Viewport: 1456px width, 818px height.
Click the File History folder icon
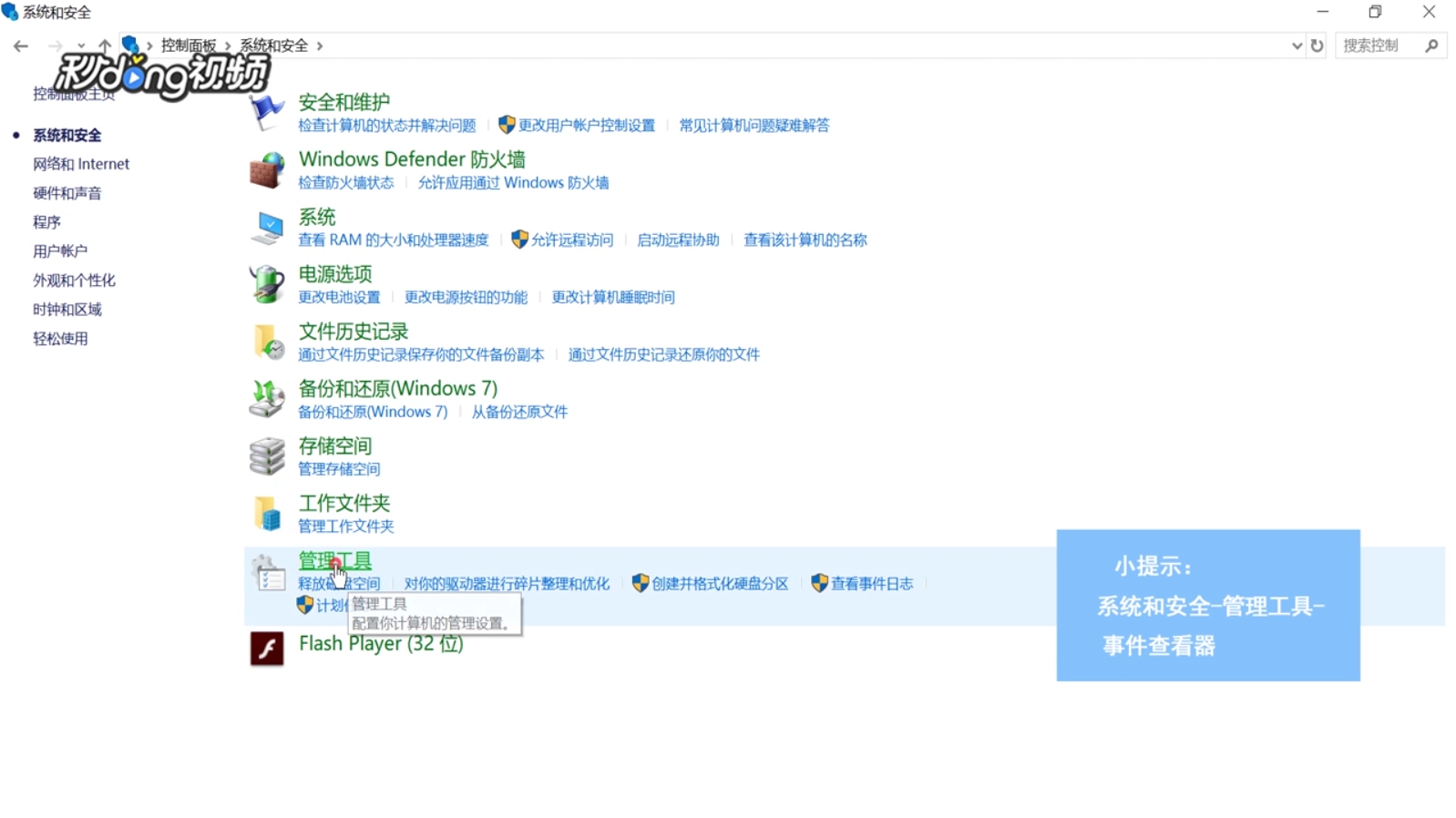click(x=267, y=342)
